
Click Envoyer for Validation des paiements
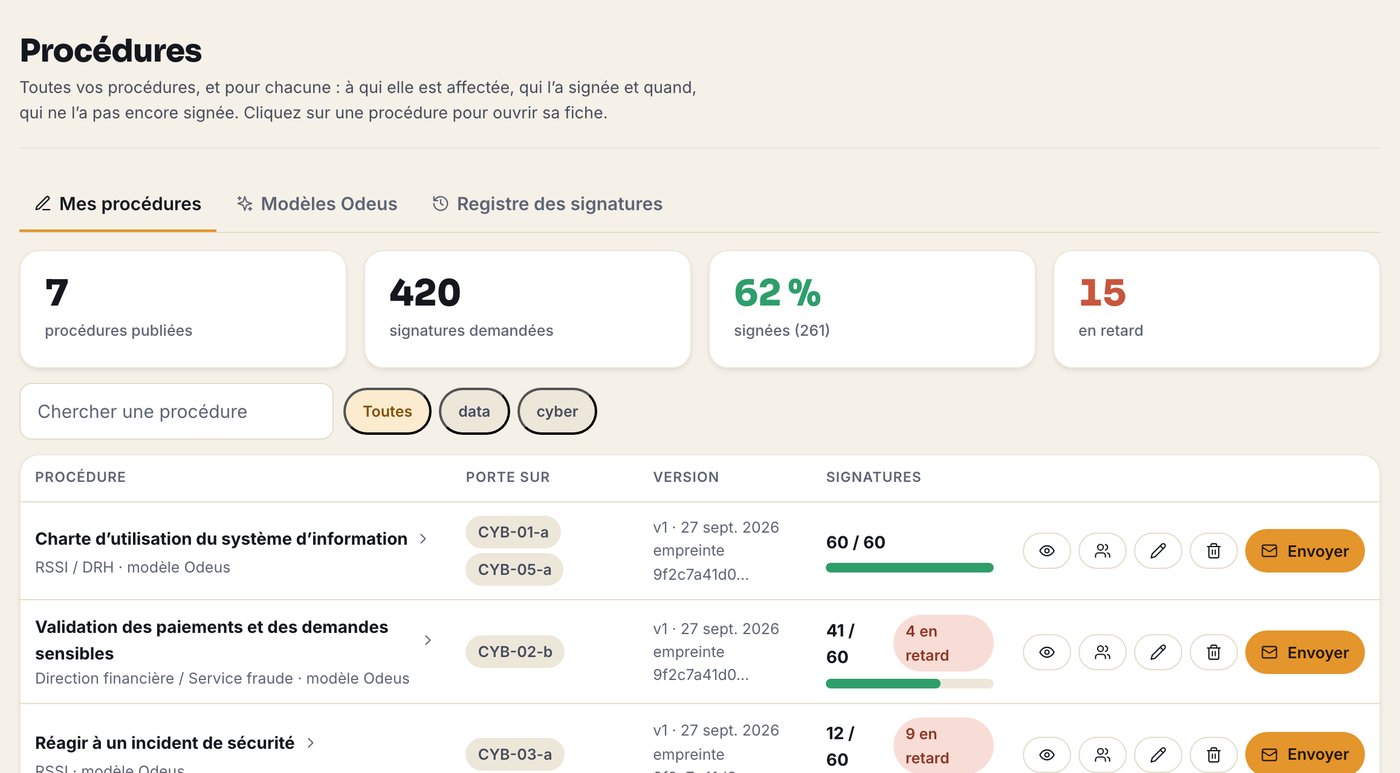click(x=1305, y=652)
